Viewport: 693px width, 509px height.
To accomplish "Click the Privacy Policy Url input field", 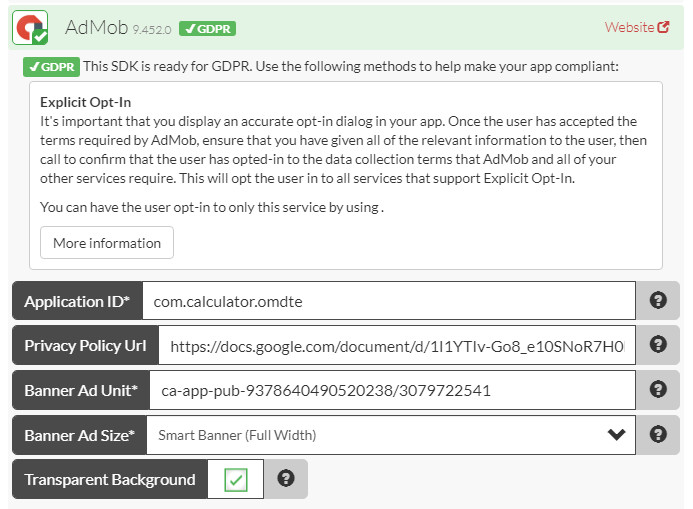I will [397, 345].
